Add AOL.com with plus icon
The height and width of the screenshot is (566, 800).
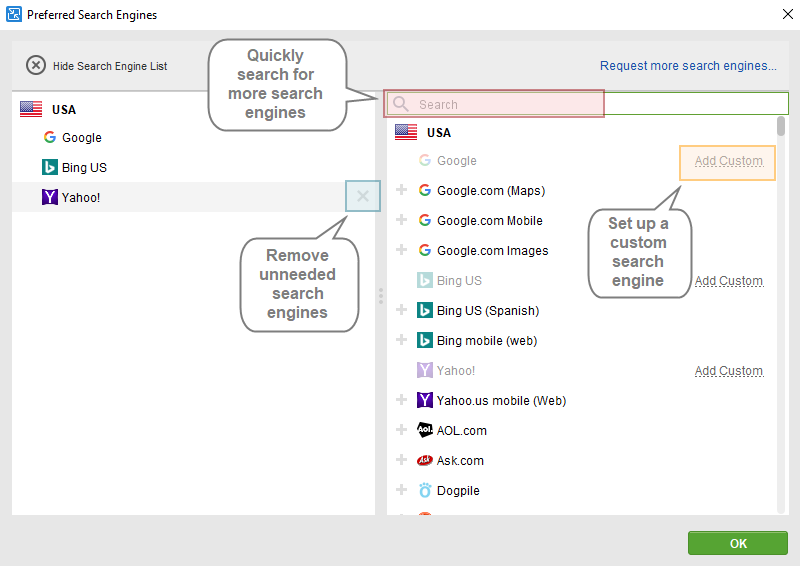tap(402, 430)
